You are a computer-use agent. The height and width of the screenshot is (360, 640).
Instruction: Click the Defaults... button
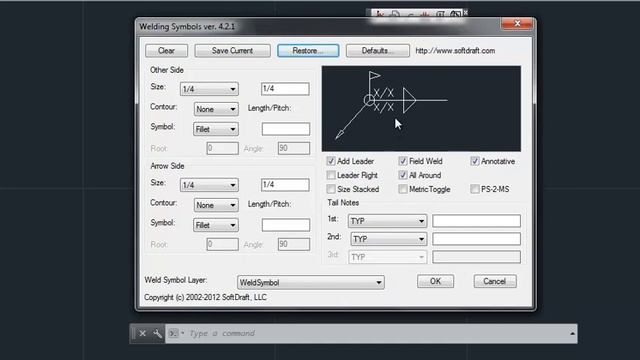click(378, 51)
